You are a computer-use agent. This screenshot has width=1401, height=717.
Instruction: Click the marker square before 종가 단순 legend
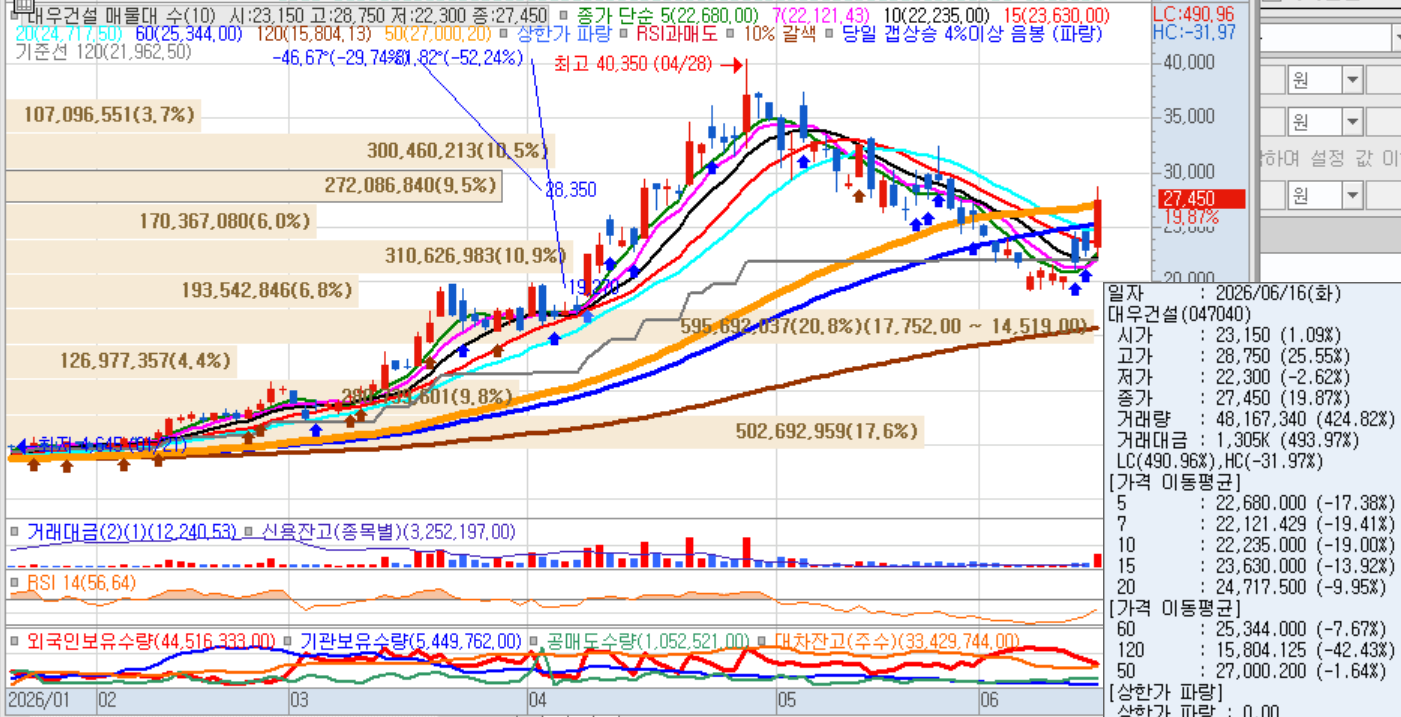point(564,16)
